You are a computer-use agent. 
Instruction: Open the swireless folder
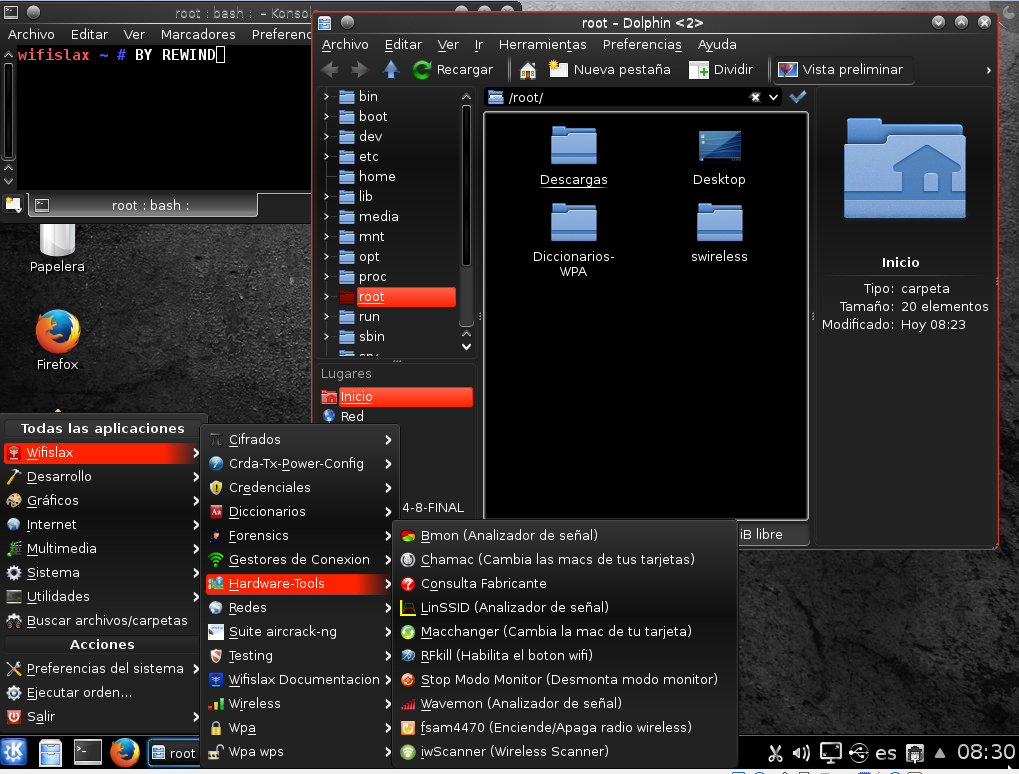719,233
